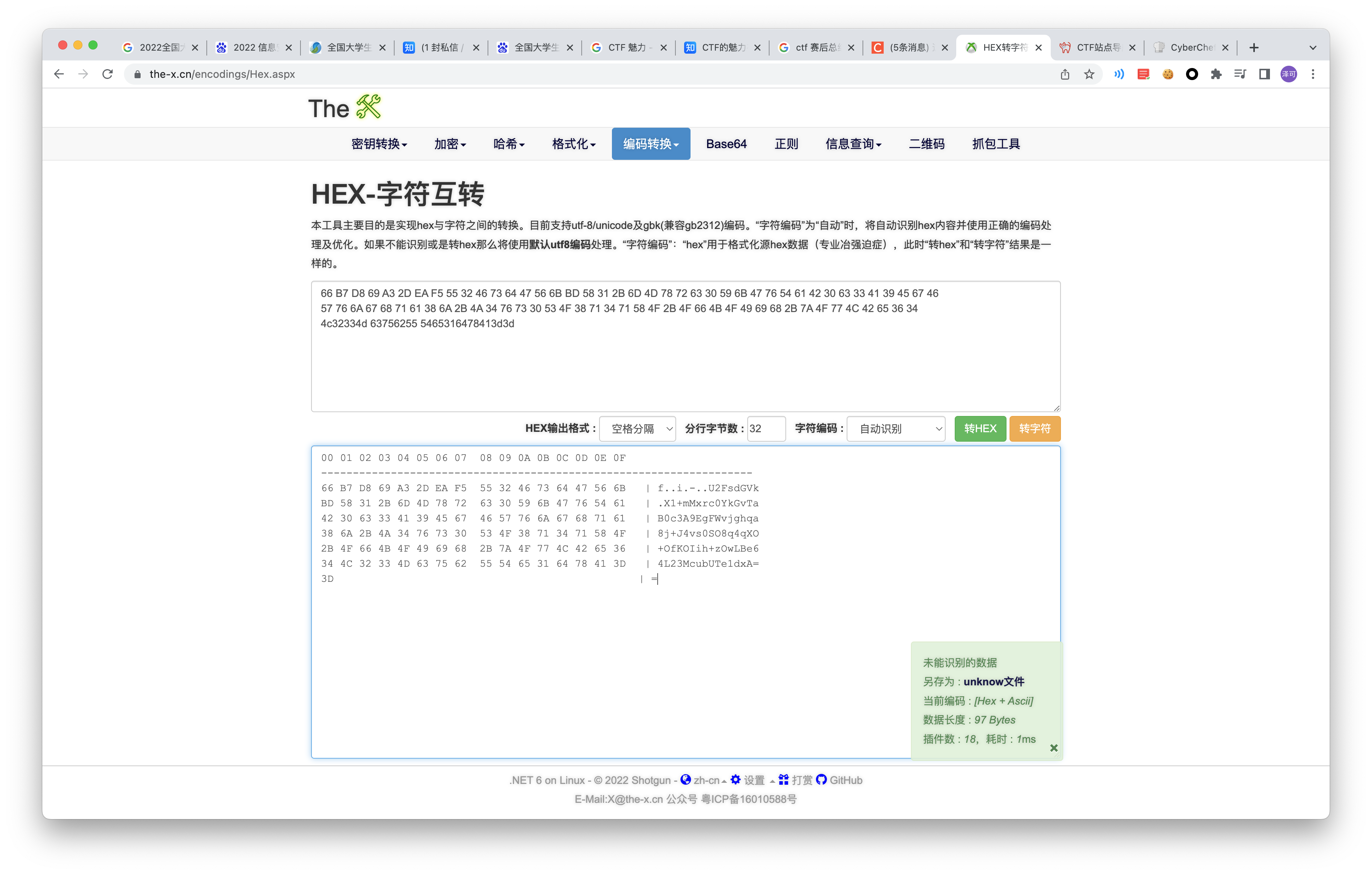Screen dimensions: 1372x875
Task: Expand the 信息查询 menu
Action: (x=853, y=144)
